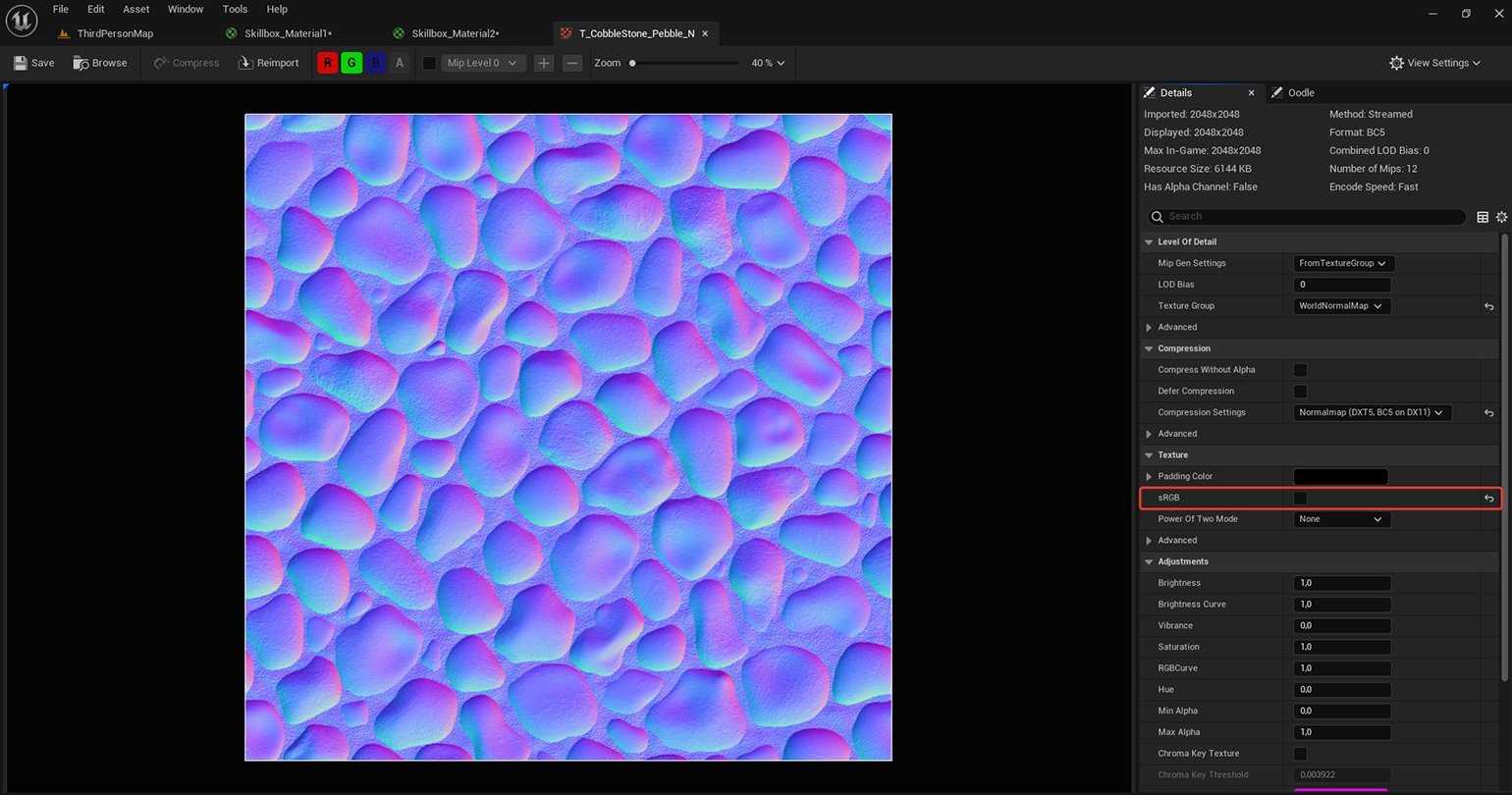Enable the sRGB checkbox

click(x=1300, y=499)
